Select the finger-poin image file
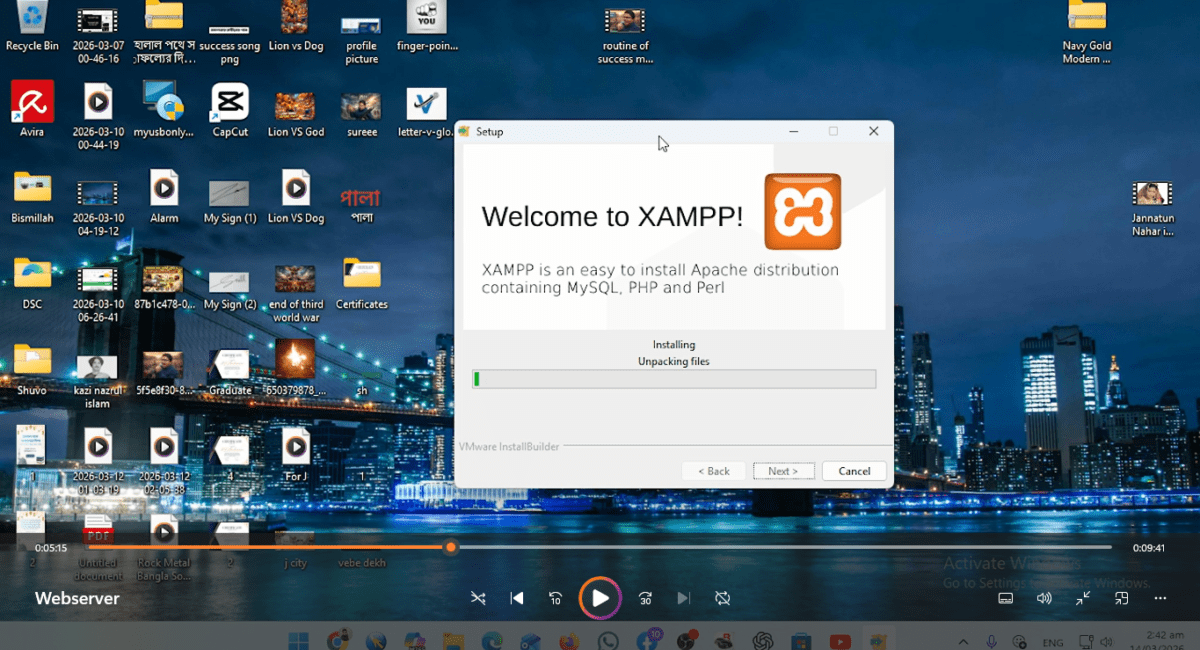Viewport: 1200px width, 650px height. pyautogui.click(x=426, y=27)
